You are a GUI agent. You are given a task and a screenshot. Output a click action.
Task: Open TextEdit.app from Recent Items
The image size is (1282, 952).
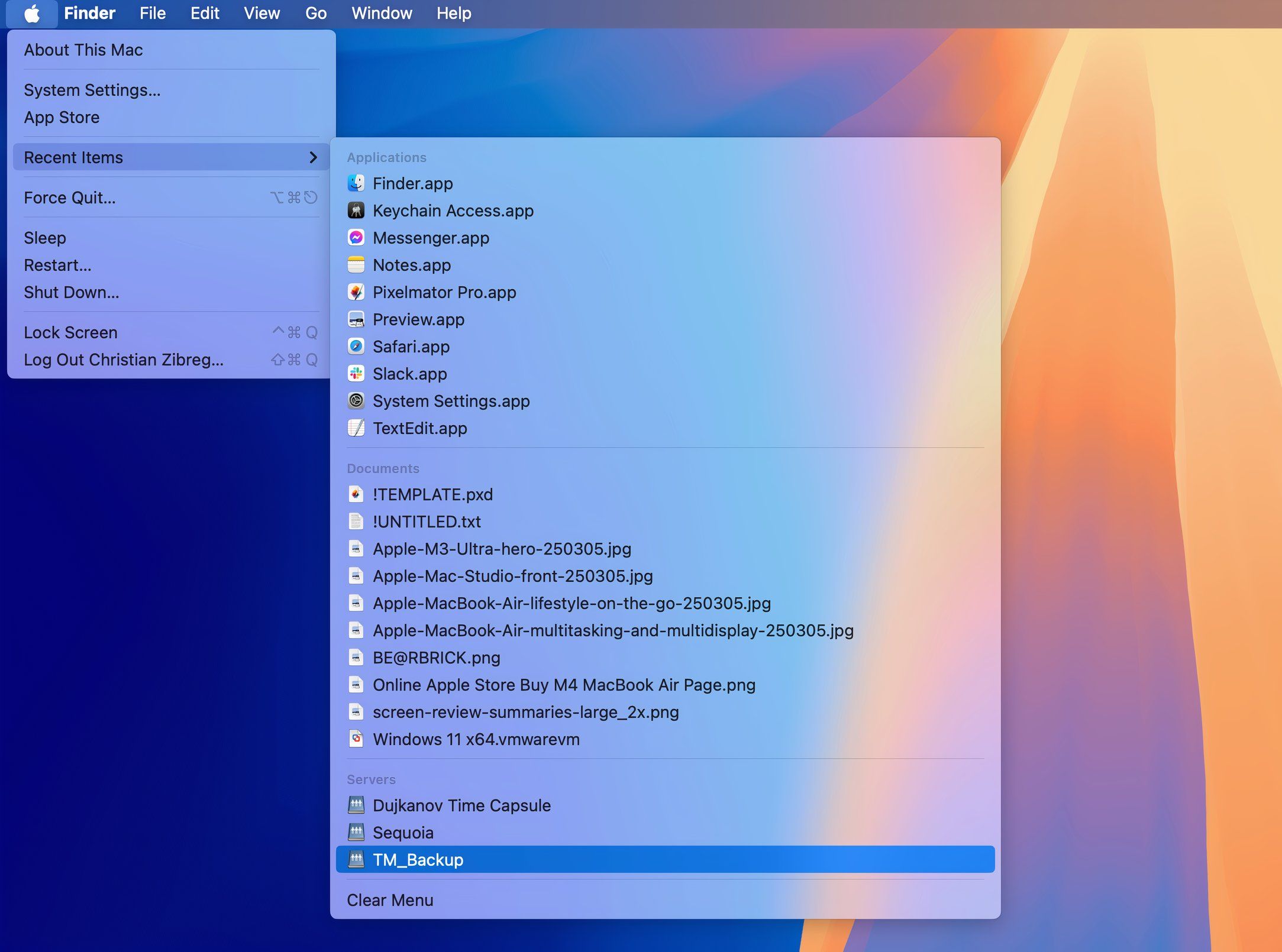pos(419,427)
